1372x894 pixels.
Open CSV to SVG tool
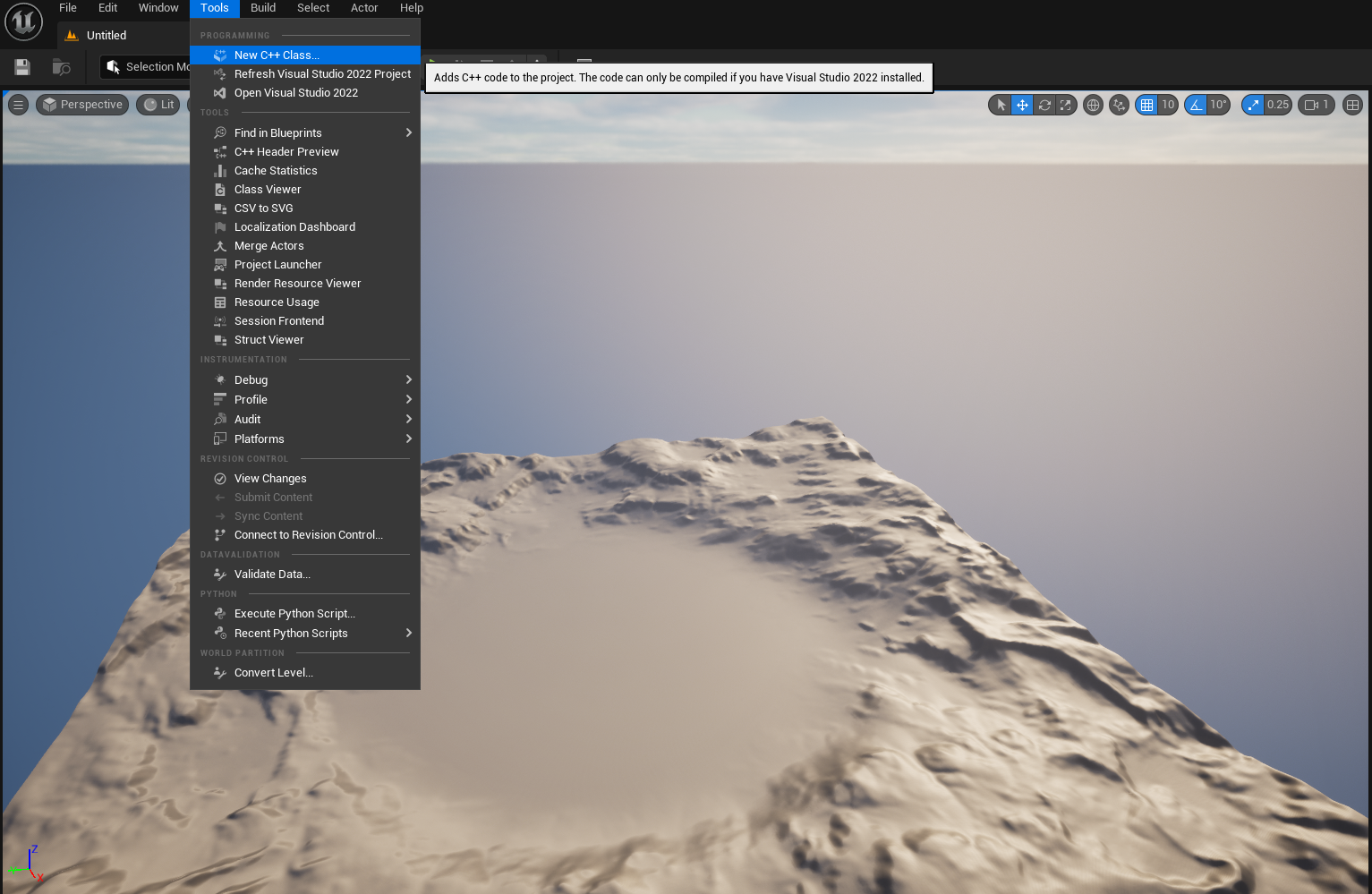point(305,209)
